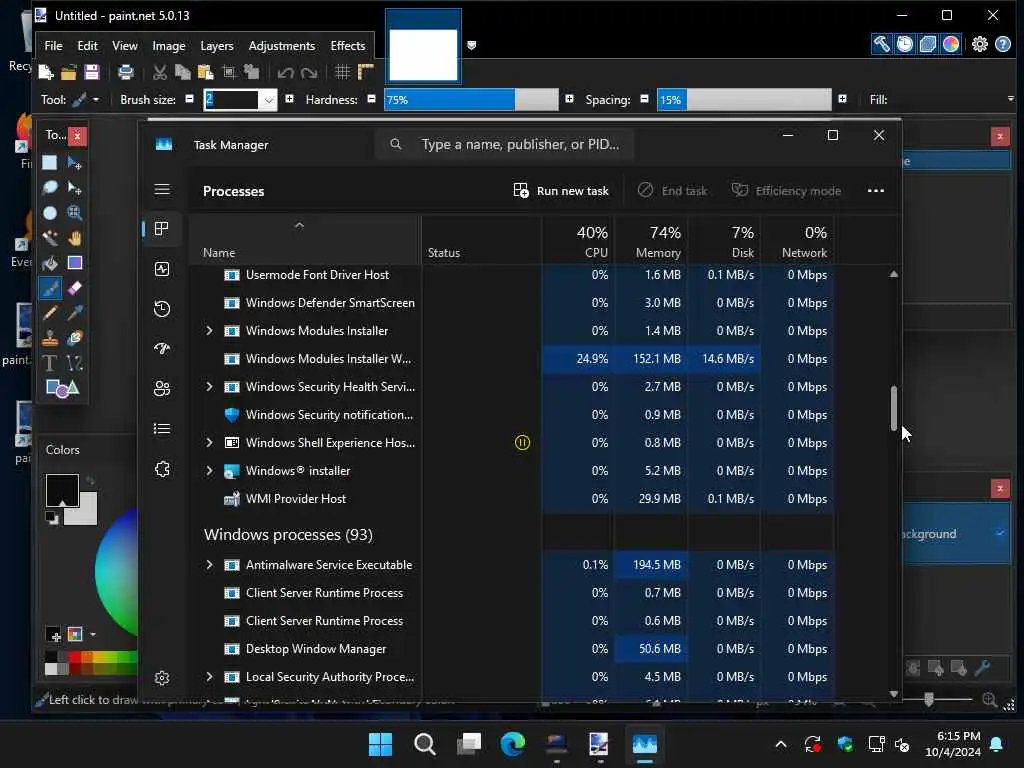Select the Lasso Select tool in paint.net
Image resolution: width=1024 pixels, height=768 pixels.
(x=50, y=188)
